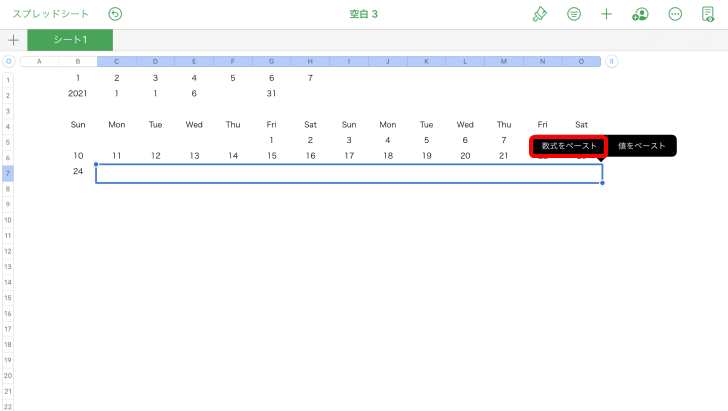Select row 1 header

click(x=8, y=80)
